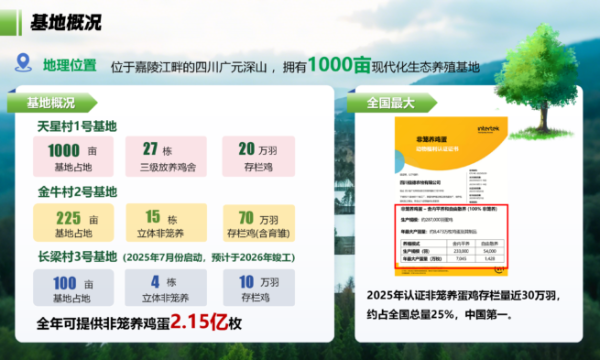Click the 长梁村3号基地 heading
The width and height of the screenshot is (600, 360).
(x=77, y=257)
